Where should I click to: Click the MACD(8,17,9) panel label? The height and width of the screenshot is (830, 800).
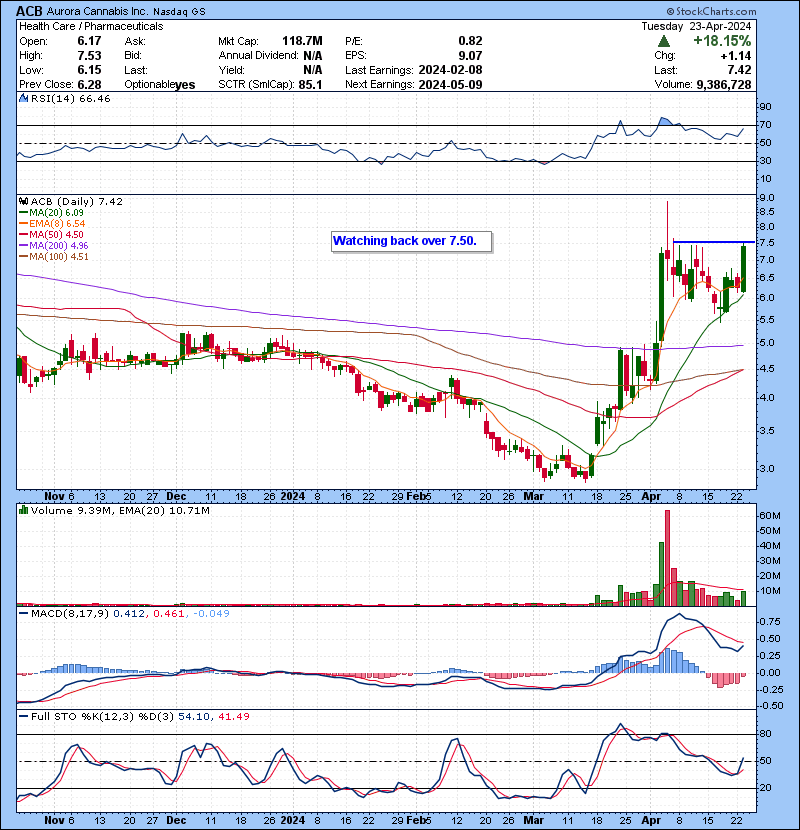[70, 614]
